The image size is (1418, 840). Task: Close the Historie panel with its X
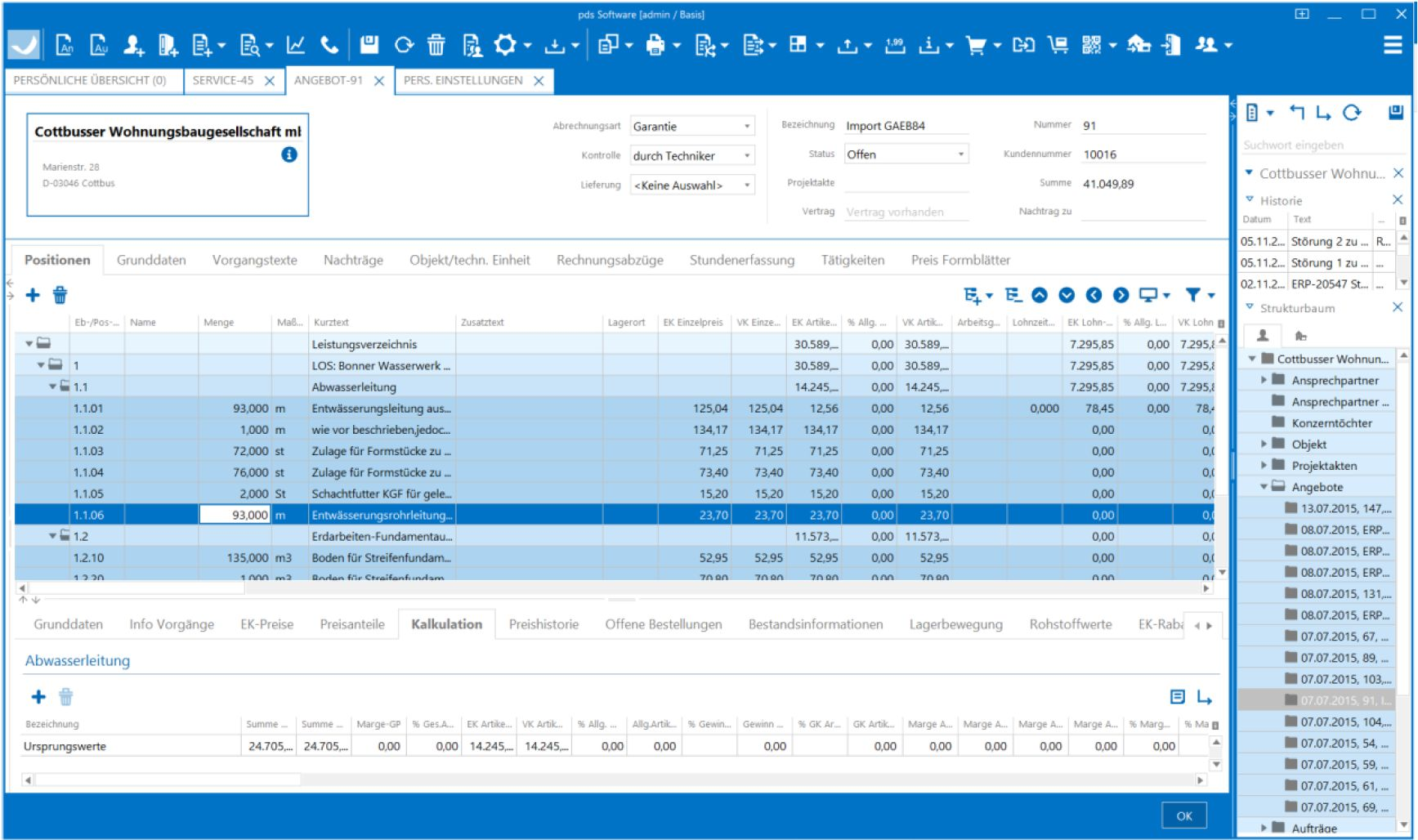1396,200
